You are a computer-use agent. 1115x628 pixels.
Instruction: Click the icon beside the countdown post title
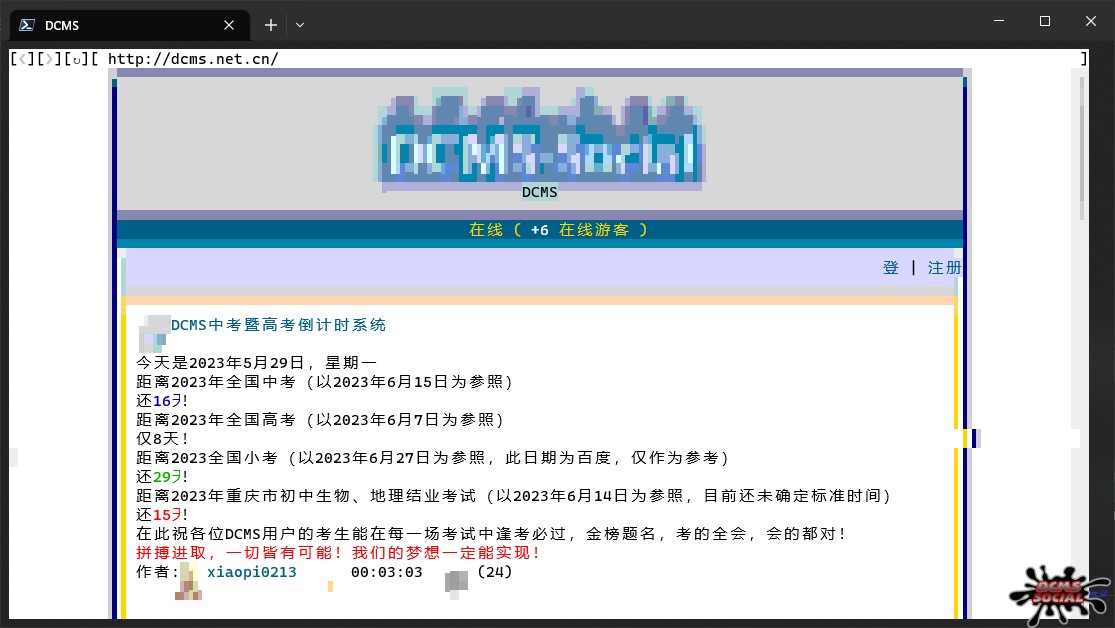[154, 332]
